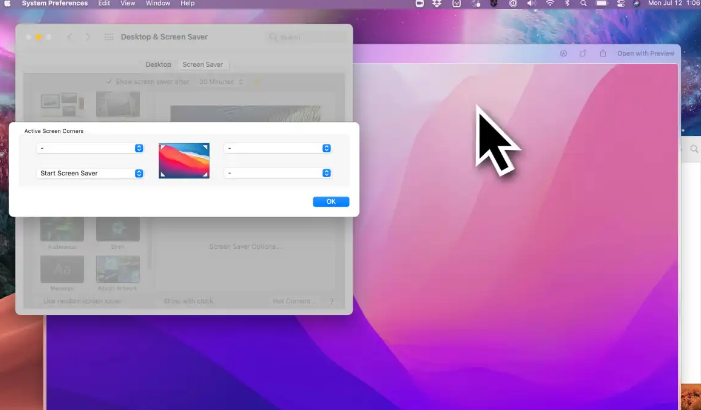The image size is (701, 410).
Task: Toggle Use random screen saver checkbox
Action: click(x=38, y=301)
